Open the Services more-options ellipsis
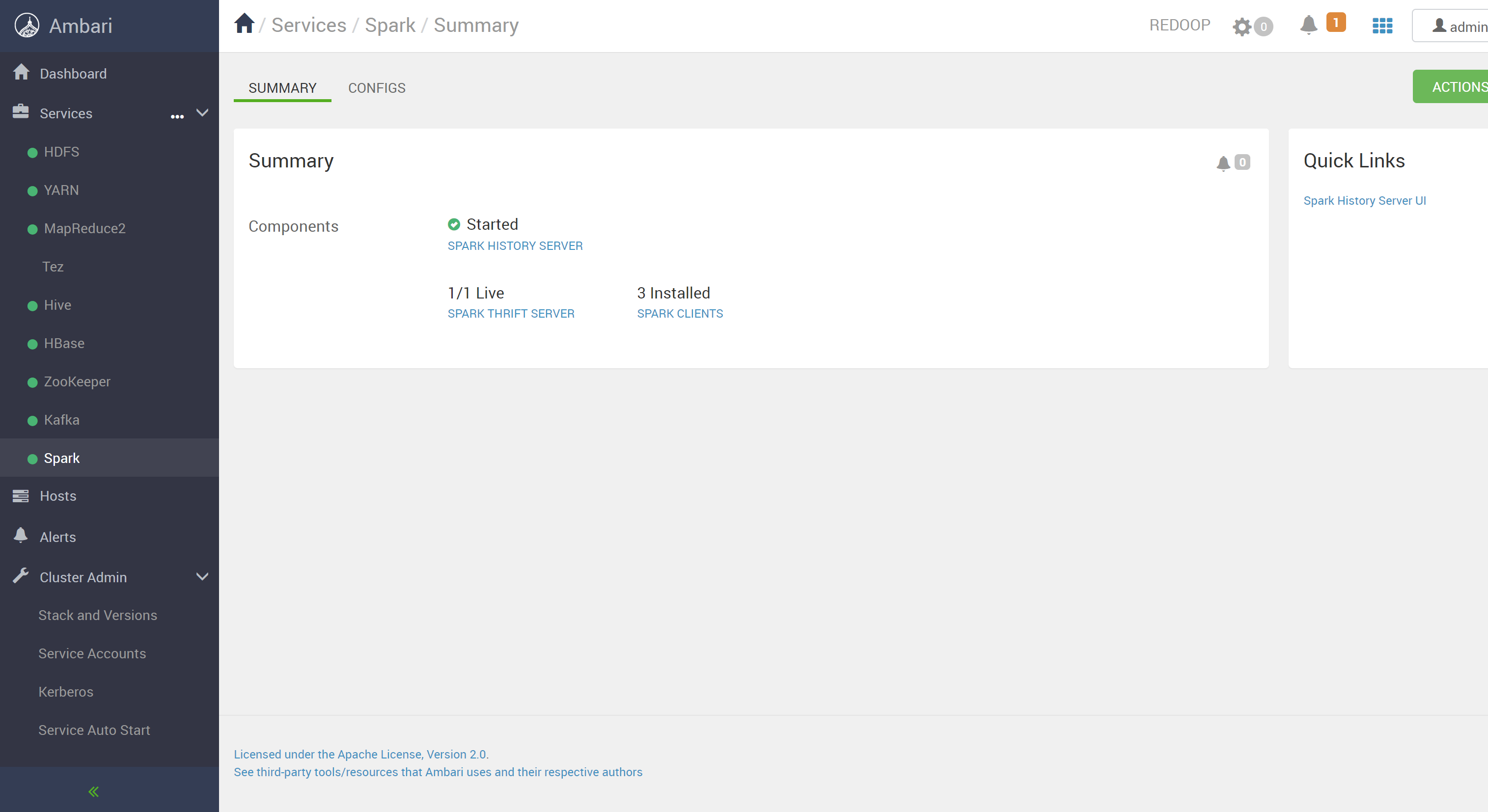The image size is (1488, 812). pos(177,117)
